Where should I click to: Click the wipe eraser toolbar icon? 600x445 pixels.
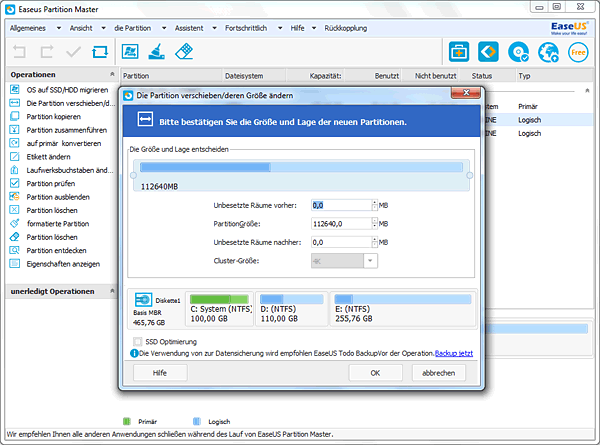(184, 51)
